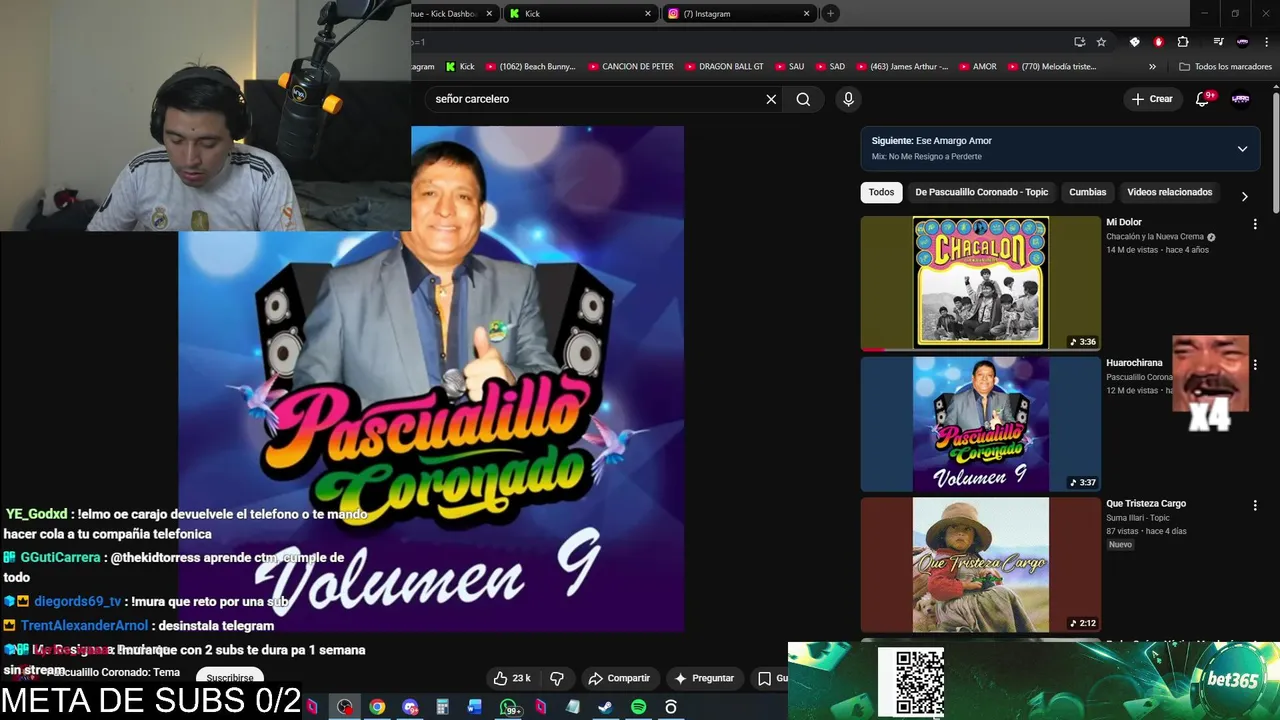Image resolution: width=1280 pixels, height=720 pixels.
Task: Open the James Arthur bookmark
Action: (902, 67)
